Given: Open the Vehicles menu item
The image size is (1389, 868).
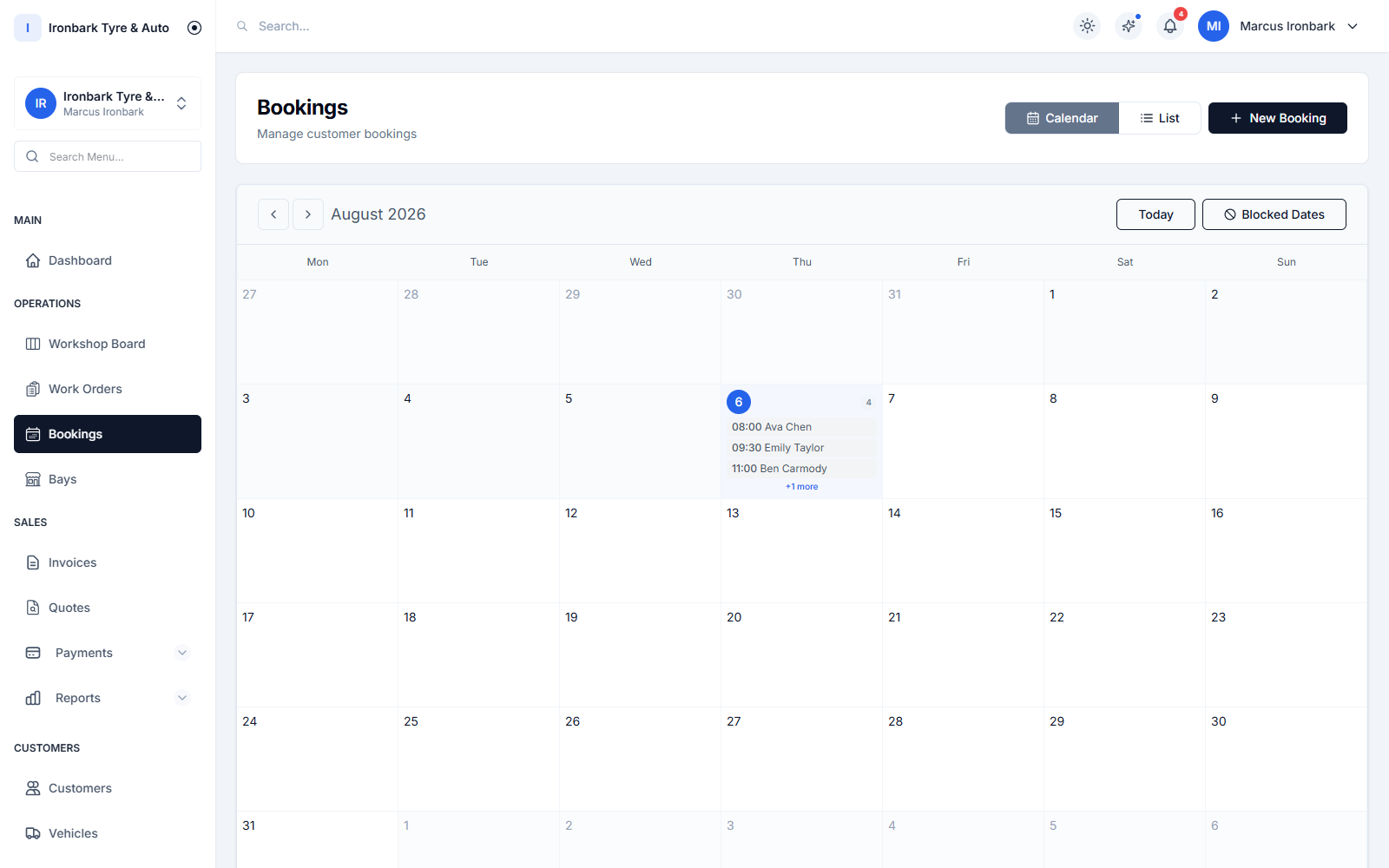Looking at the screenshot, I should [x=108, y=833].
